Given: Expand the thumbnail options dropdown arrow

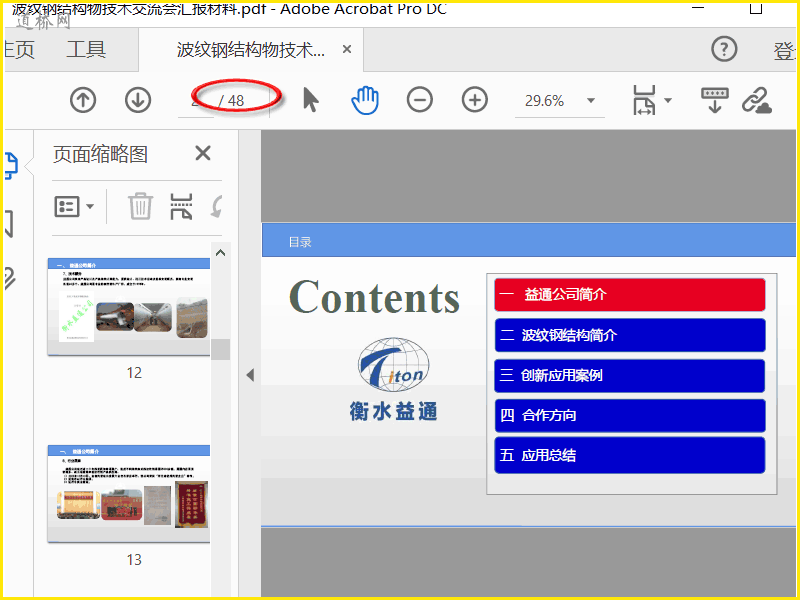Looking at the screenshot, I should pos(90,207).
